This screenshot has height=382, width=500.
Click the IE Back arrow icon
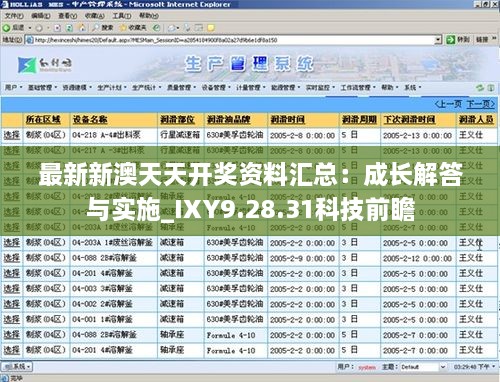(7, 28)
